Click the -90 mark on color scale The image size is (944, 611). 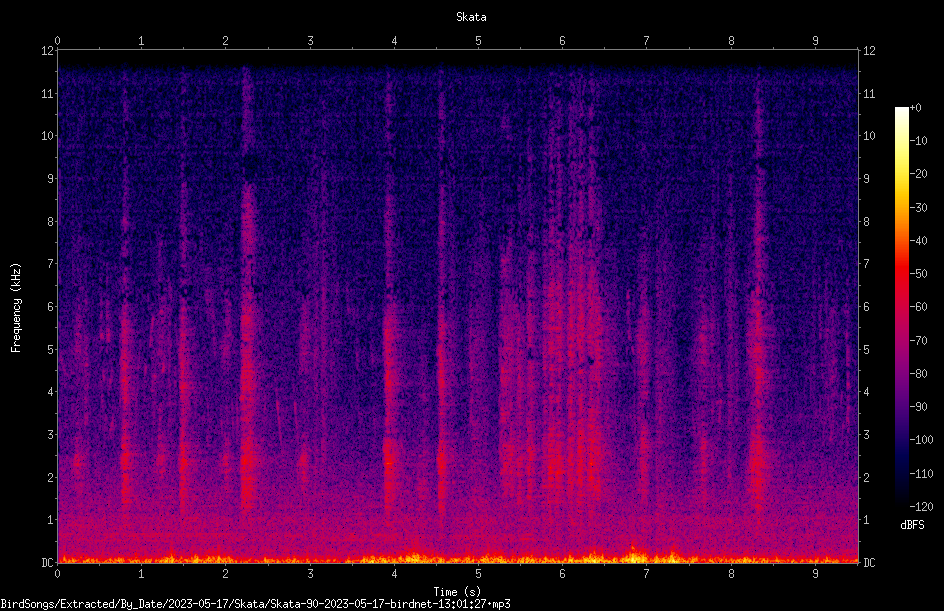click(918, 407)
